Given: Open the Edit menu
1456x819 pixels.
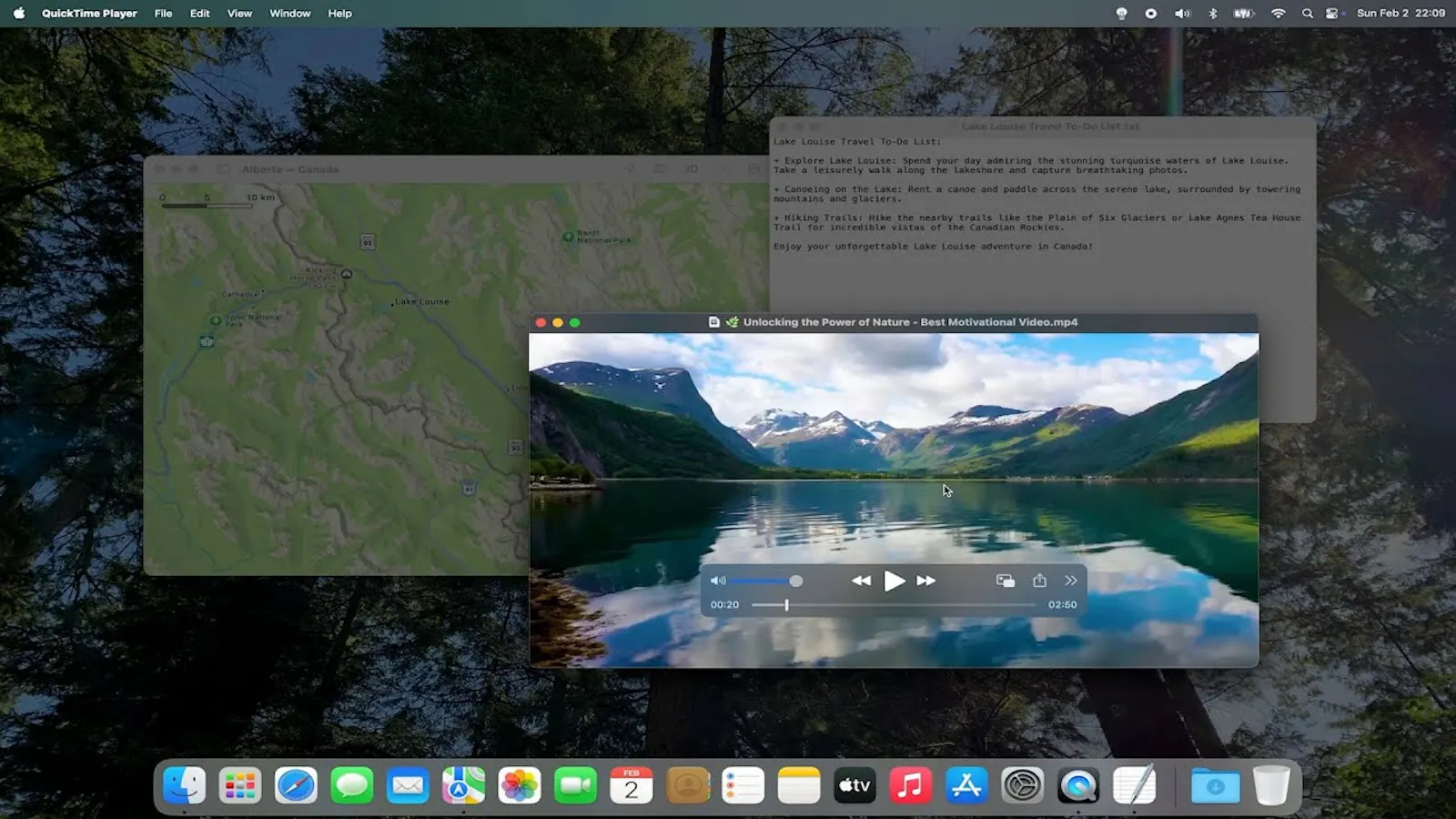Looking at the screenshot, I should point(200,13).
